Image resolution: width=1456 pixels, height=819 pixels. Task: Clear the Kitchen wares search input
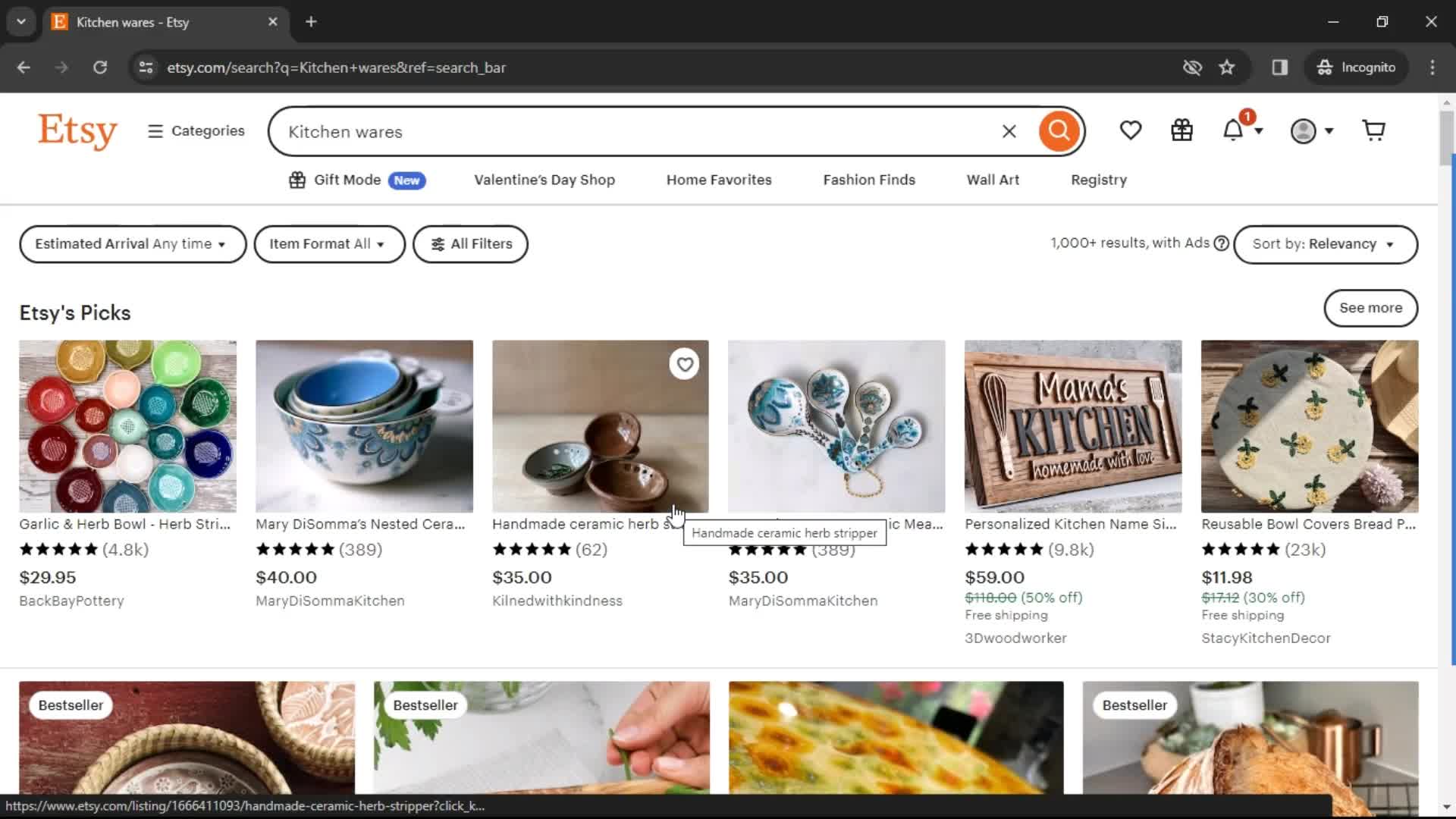click(x=1009, y=131)
